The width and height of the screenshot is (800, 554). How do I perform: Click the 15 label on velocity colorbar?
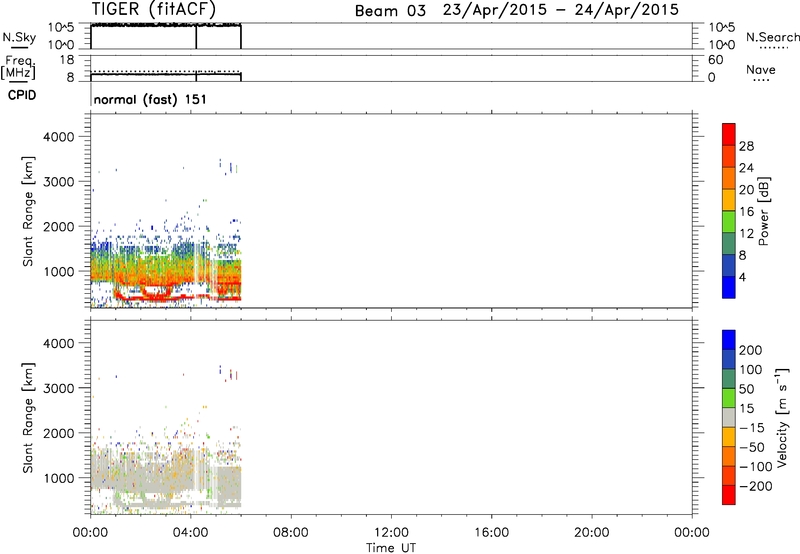[x=746, y=408]
